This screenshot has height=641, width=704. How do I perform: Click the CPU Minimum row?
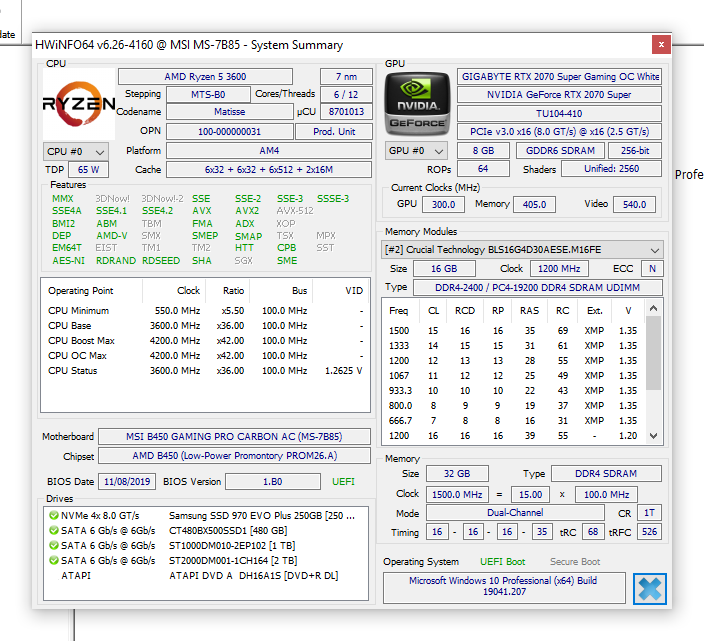[x=205, y=311]
